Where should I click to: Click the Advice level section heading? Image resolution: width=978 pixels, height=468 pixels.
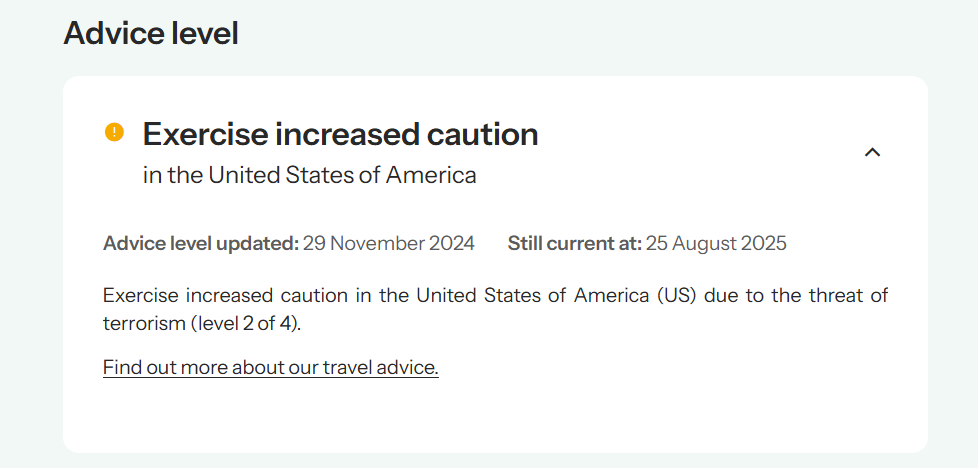[x=151, y=33]
